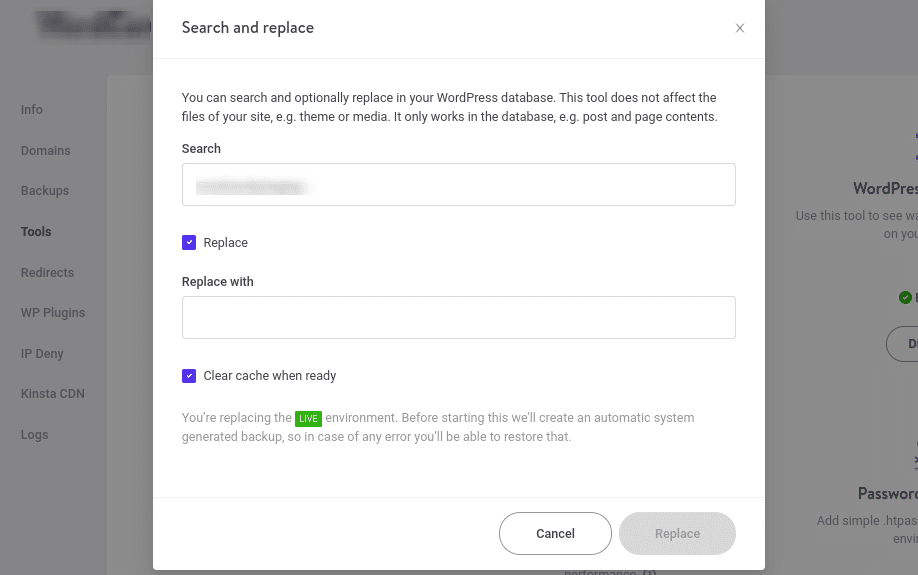
Task: Click the green checkmark status icon
Action: point(905,297)
